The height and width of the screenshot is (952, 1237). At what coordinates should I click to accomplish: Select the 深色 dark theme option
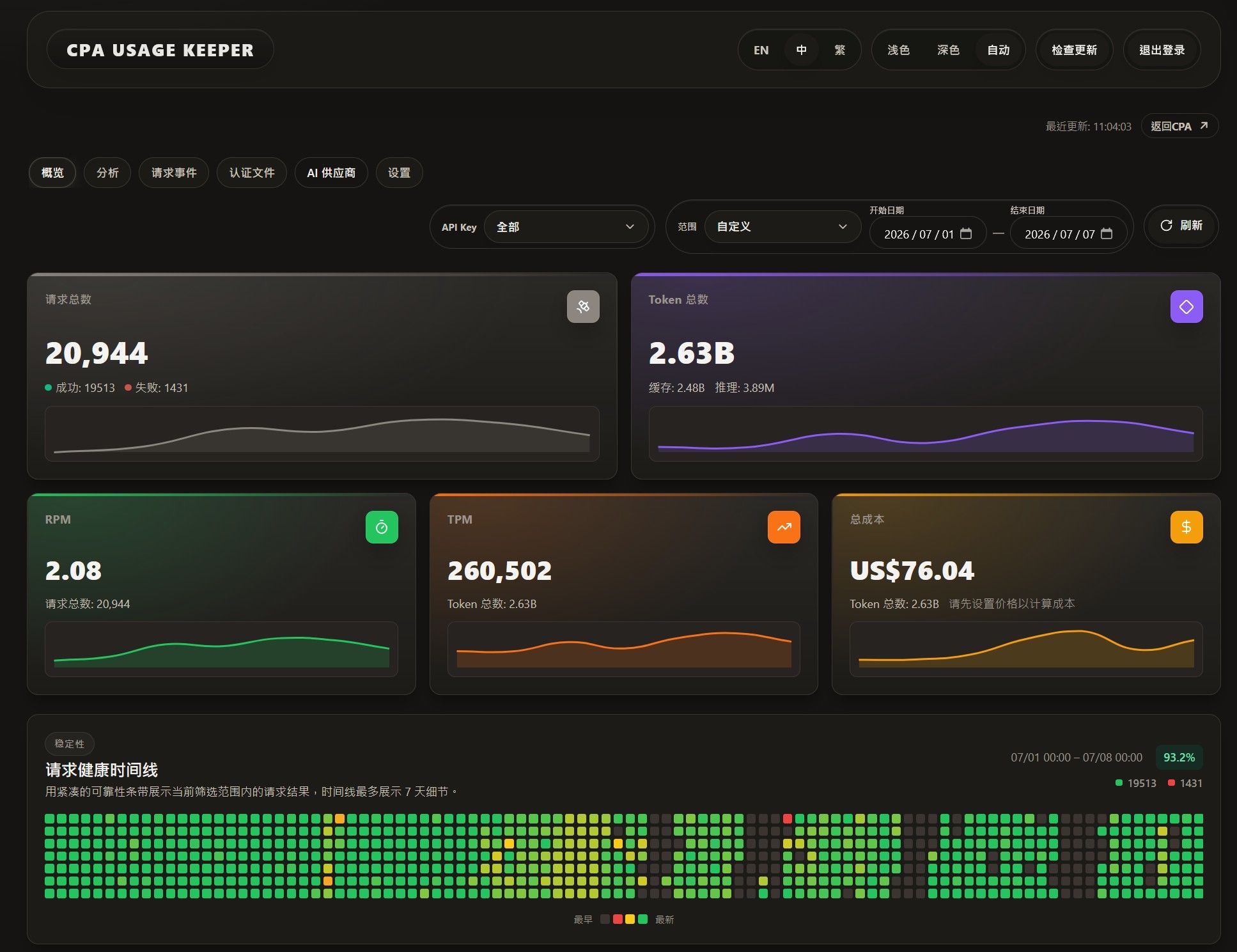click(x=948, y=50)
